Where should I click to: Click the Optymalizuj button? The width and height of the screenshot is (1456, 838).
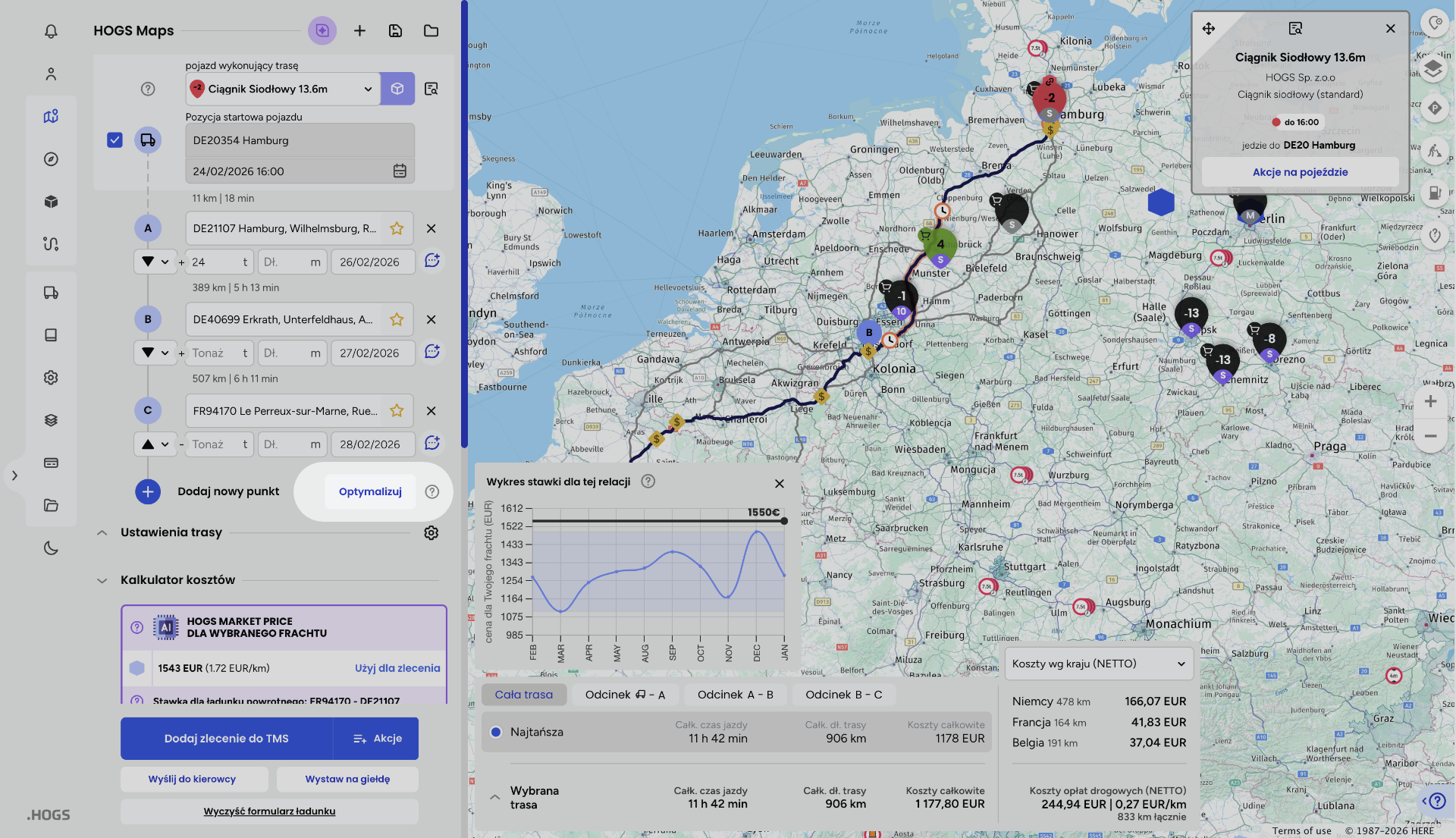tap(370, 491)
